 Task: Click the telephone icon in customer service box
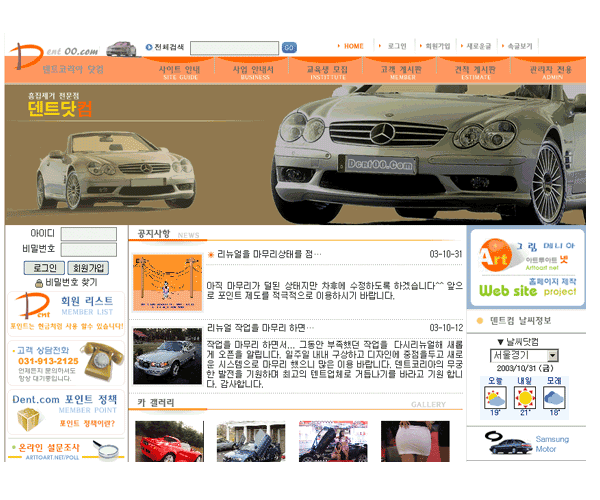tap(100, 355)
